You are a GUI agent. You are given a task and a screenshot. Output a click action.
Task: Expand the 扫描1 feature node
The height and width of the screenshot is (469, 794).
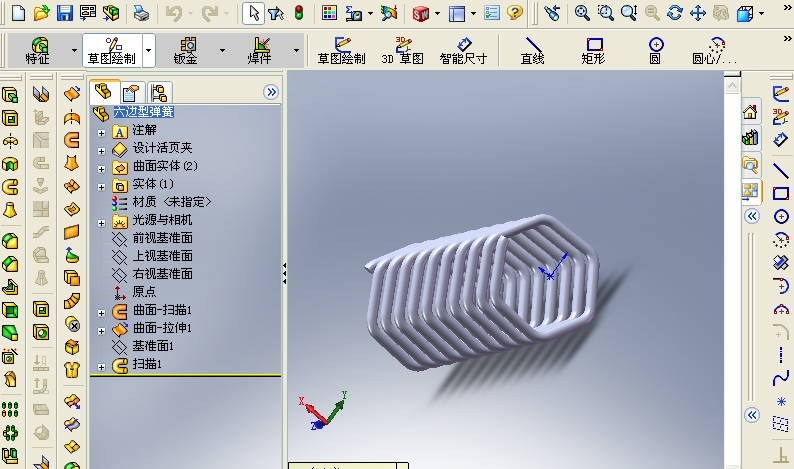tap(101, 367)
